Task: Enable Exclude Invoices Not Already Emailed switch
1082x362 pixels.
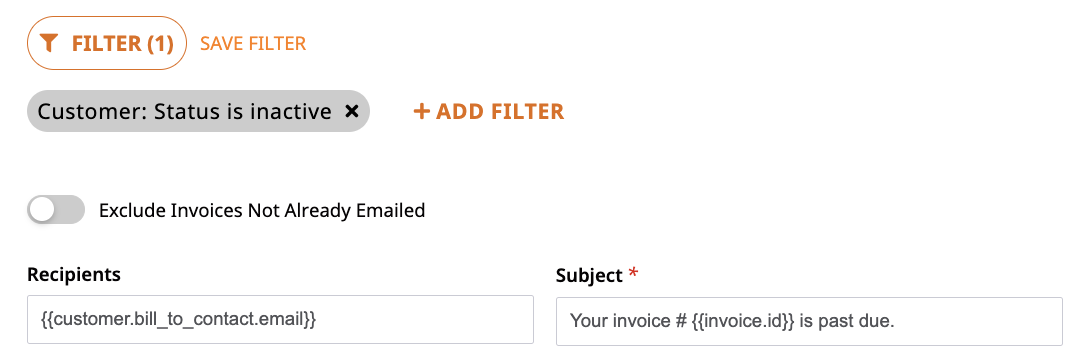Action: click(56, 210)
